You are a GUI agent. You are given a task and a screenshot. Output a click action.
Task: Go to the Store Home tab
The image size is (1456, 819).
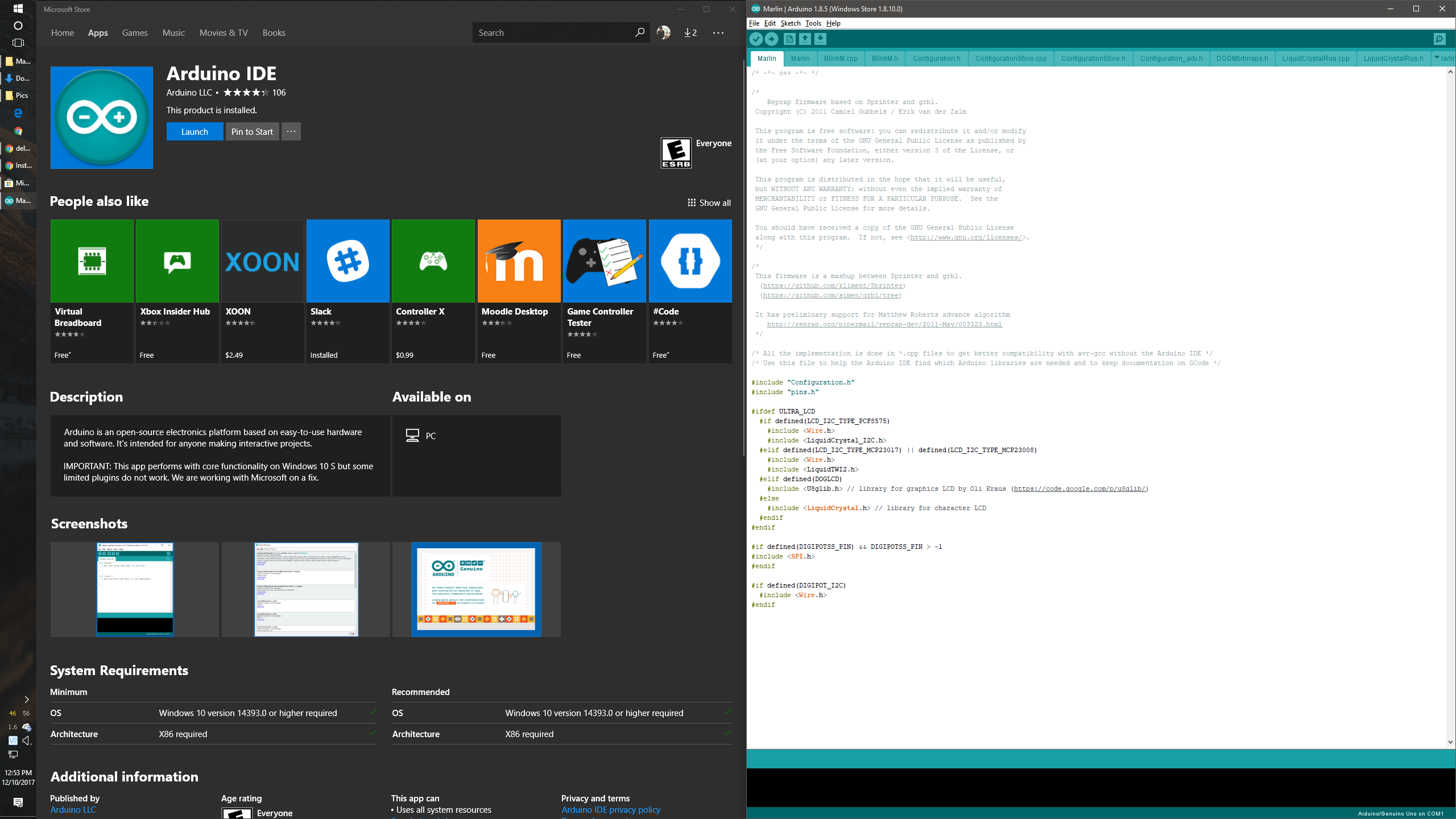[63, 33]
